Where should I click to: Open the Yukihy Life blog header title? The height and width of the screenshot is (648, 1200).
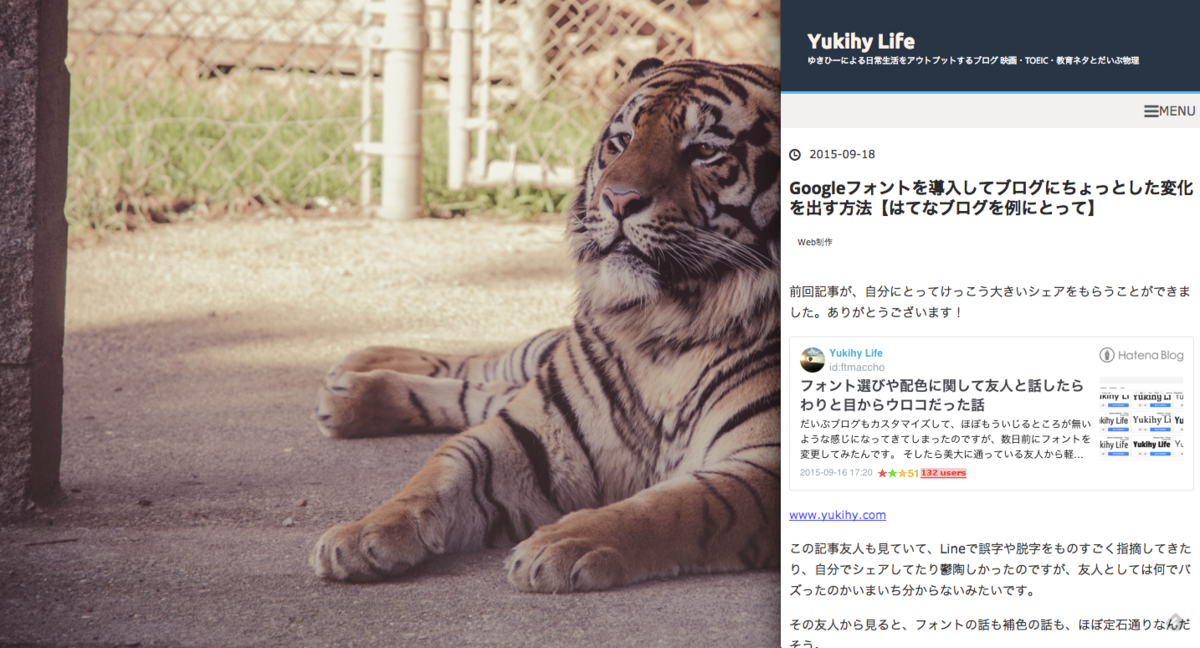(861, 41)
